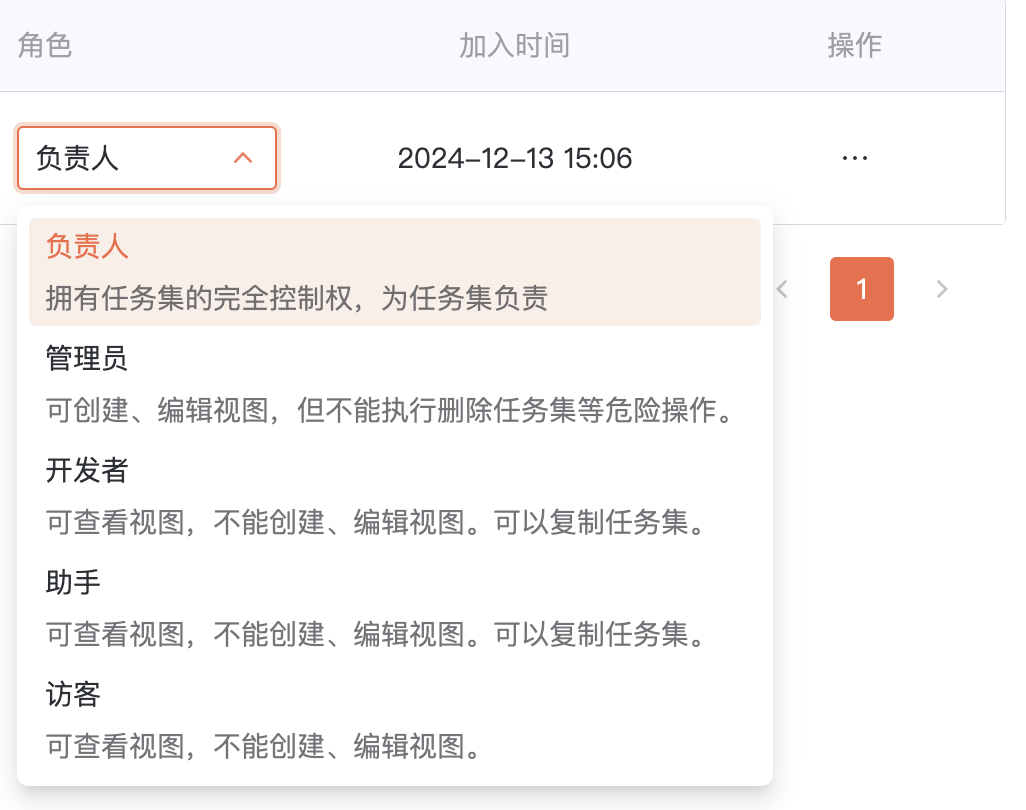Click the orange chevron arrow in role selector

point(242,158)
